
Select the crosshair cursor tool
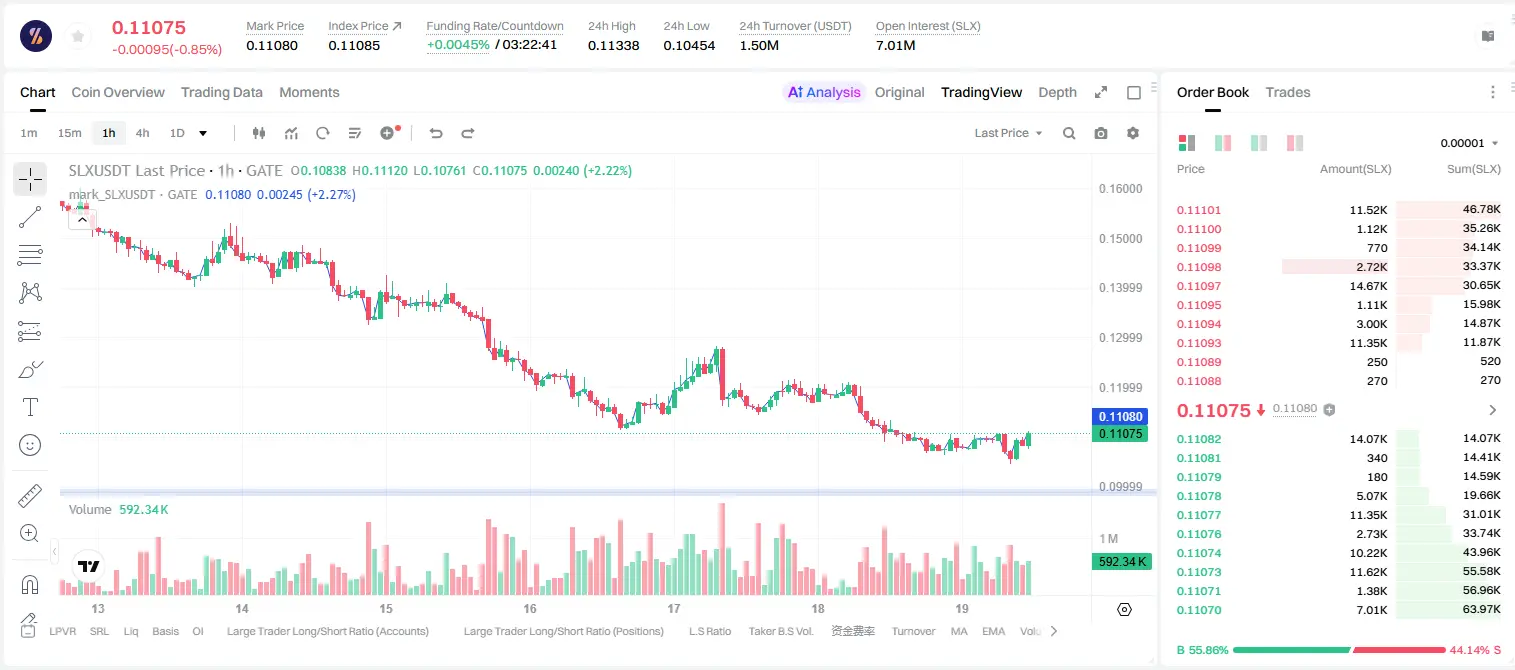coord(30,180)
